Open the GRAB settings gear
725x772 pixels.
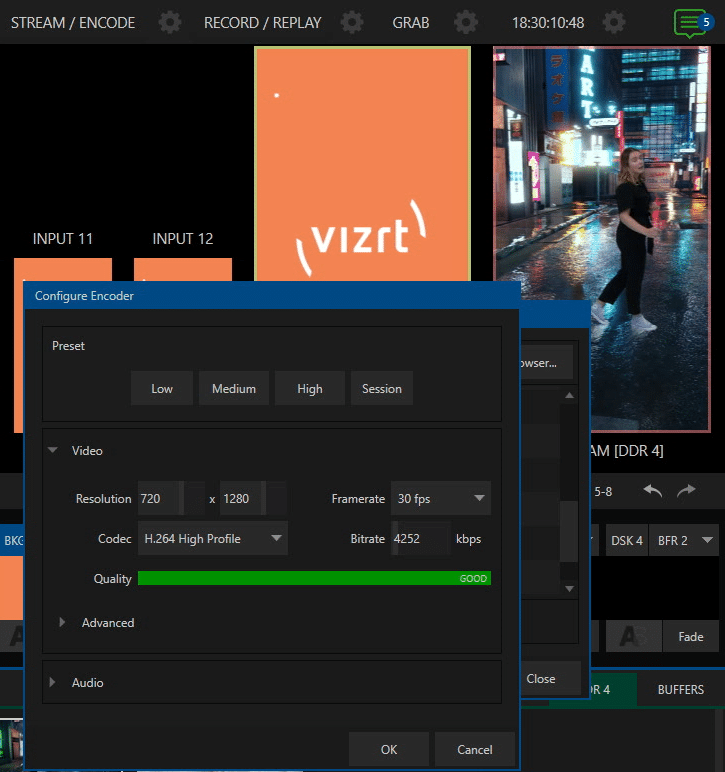tap(465, 22)
